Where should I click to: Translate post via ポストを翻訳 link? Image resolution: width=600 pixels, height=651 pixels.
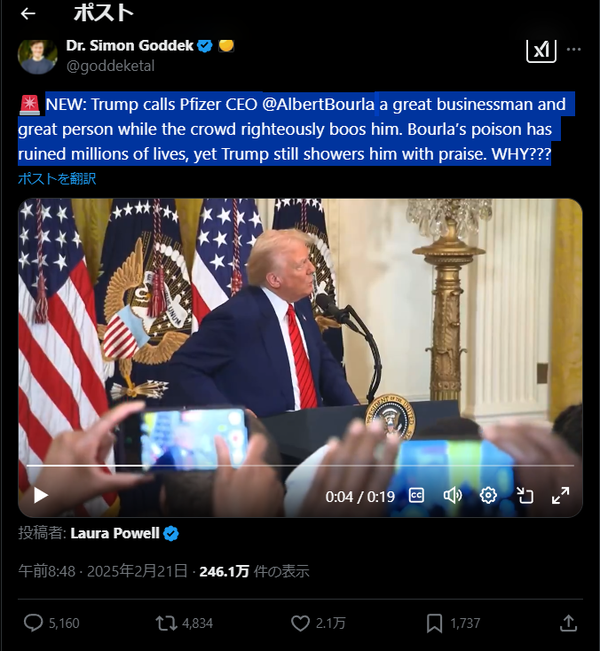coord(57,179)
